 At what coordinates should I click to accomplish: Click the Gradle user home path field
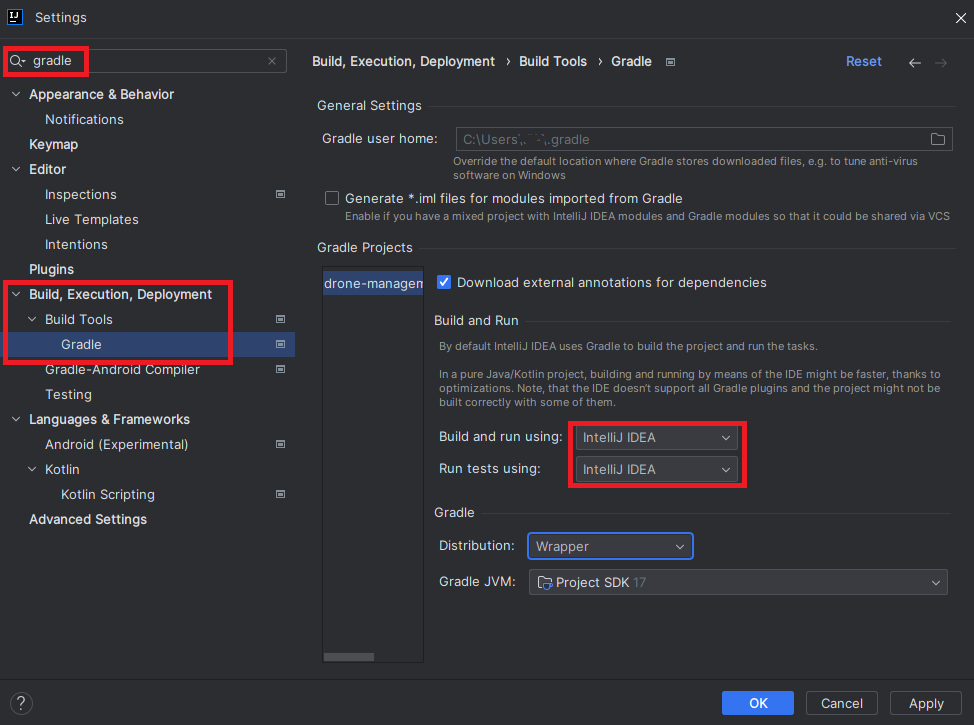704,139
